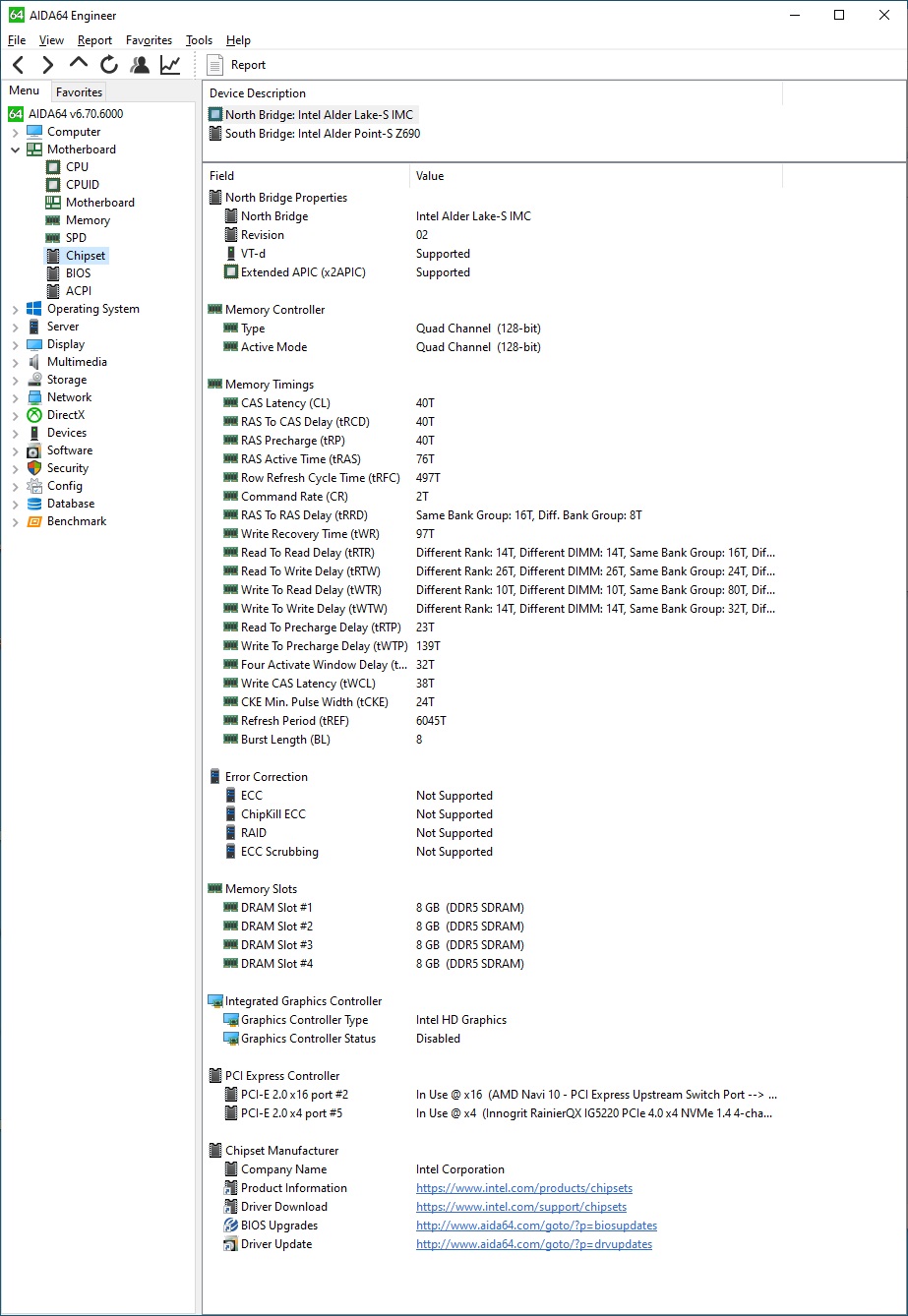This screenshot has width=908, height=1316.
Task: Switch to the Favorites tab
Action: tap(79, 92)
